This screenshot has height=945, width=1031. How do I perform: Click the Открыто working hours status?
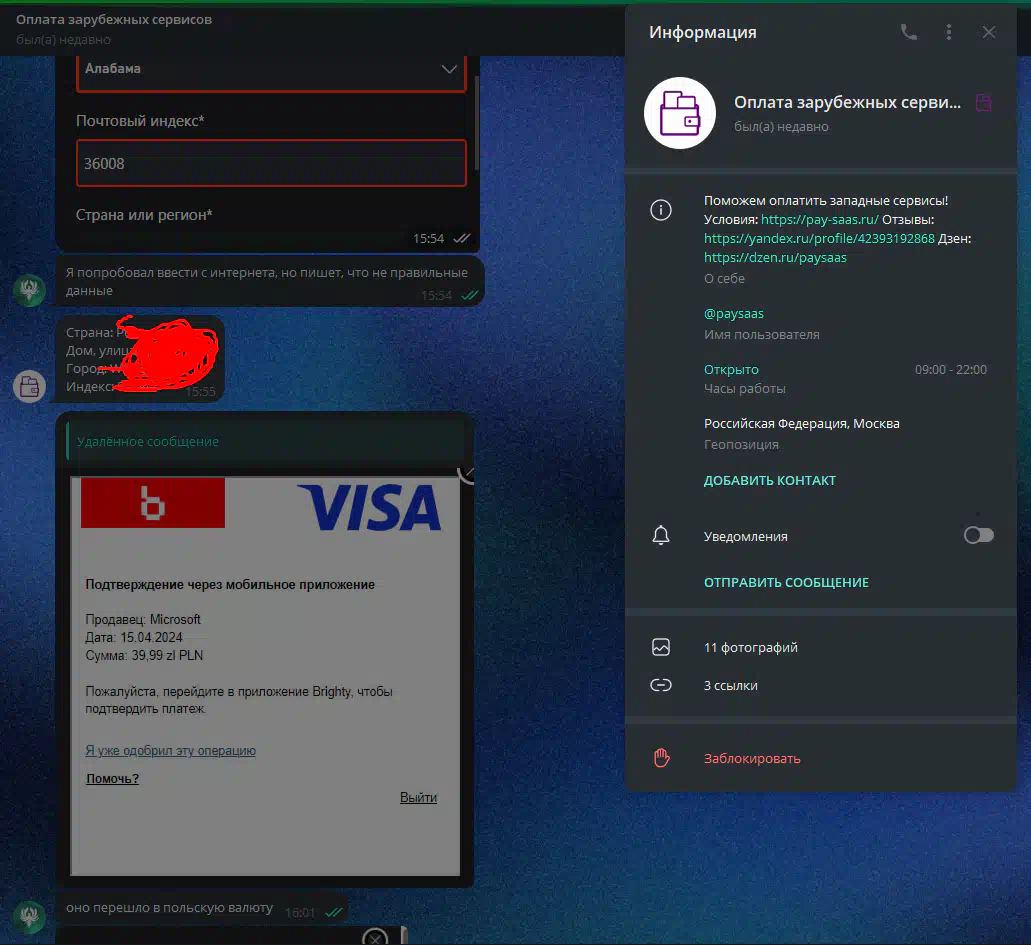point(731,370)
